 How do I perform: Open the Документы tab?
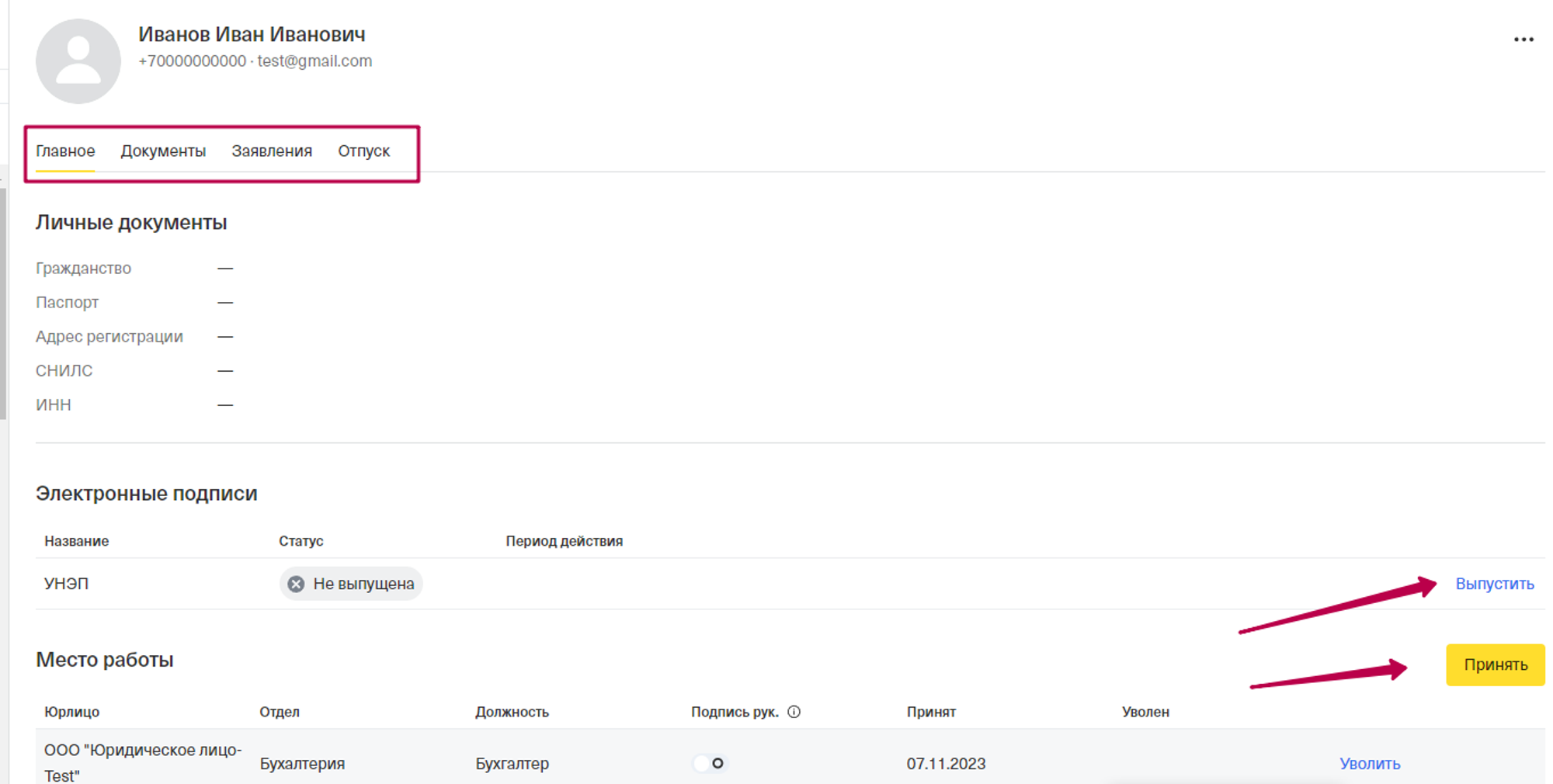[x=163, y=151]
